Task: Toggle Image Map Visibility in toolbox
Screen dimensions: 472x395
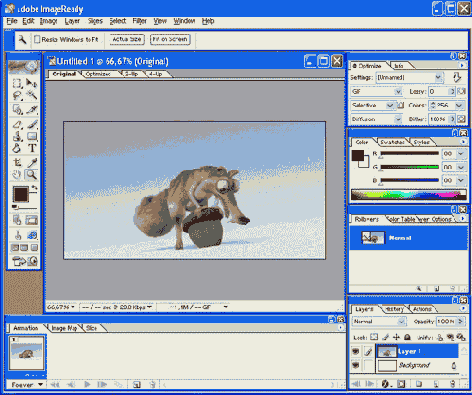Action: pos(17,220)
